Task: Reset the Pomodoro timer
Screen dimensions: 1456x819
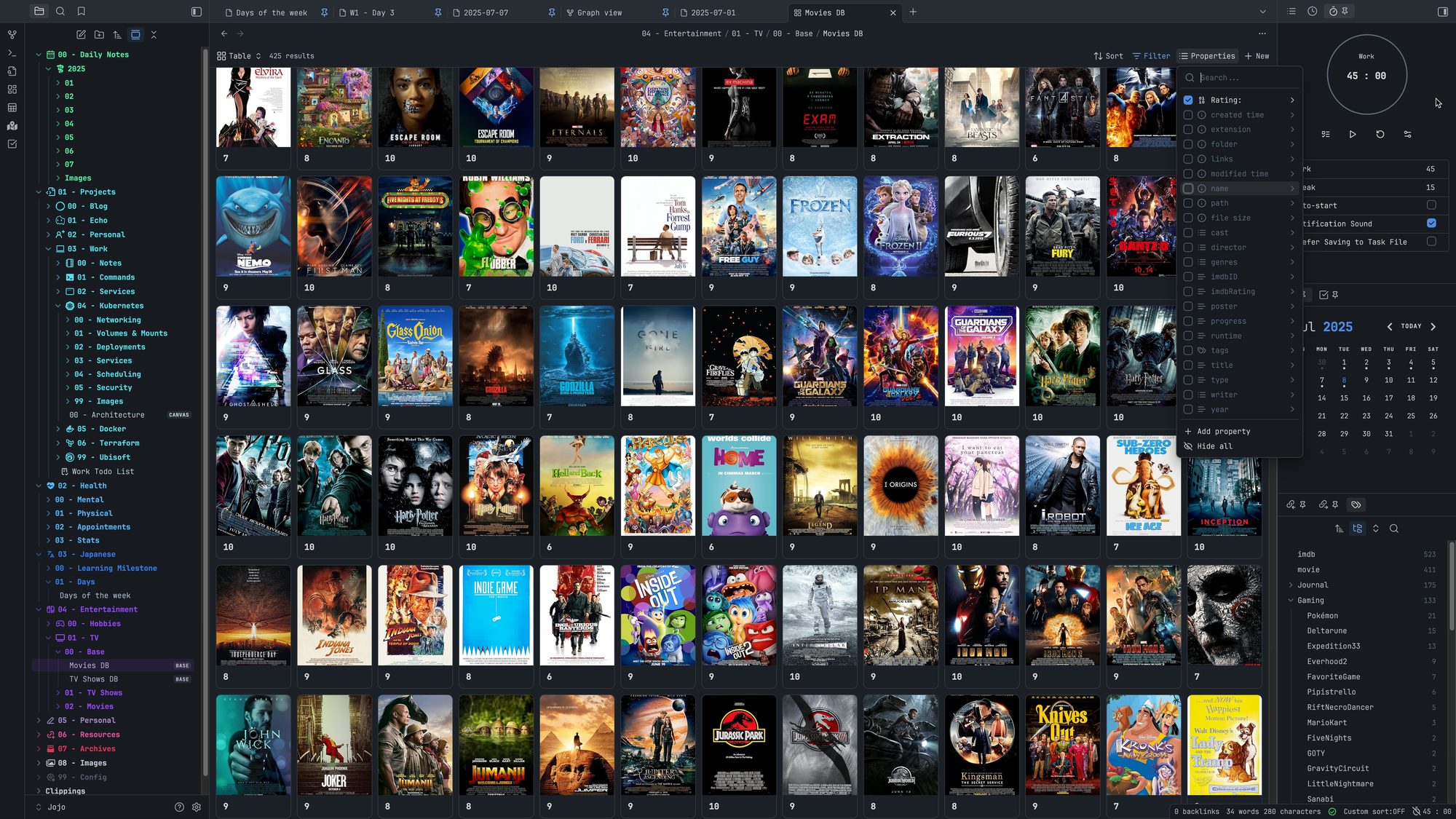Action: [x=1380, y=134]
